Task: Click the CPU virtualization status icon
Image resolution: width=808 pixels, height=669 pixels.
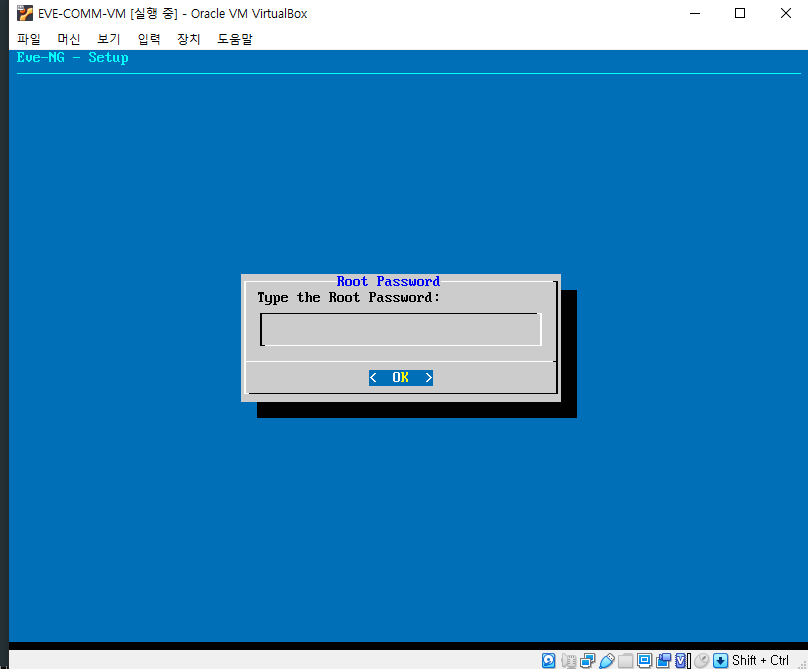Action: (x=681, y=660)
